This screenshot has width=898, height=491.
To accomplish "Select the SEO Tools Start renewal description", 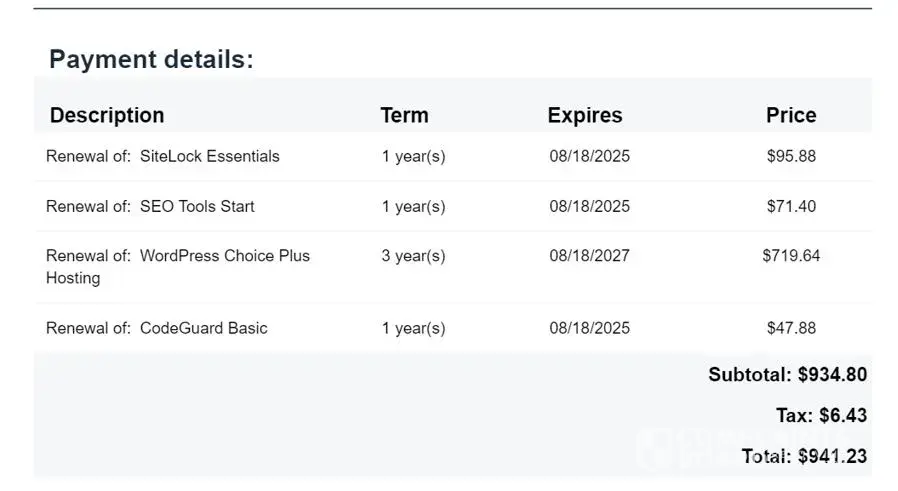I will [150, 206].
